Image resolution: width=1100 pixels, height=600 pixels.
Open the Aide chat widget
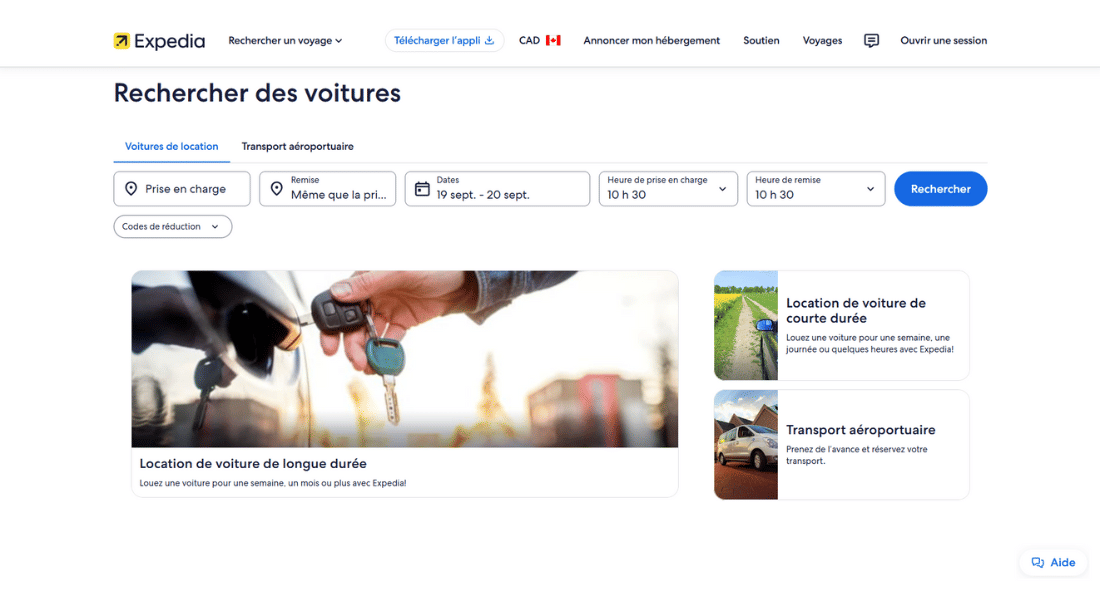[x=1053, y=562]
